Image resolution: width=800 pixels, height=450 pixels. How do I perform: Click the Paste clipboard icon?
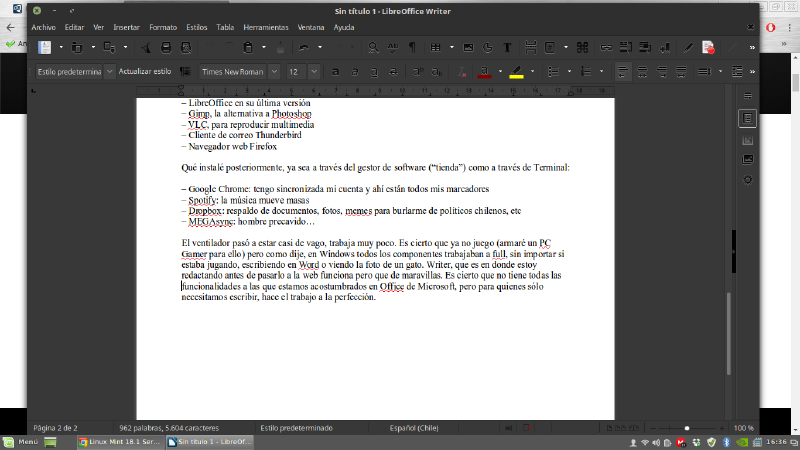[x=248, y=47]
